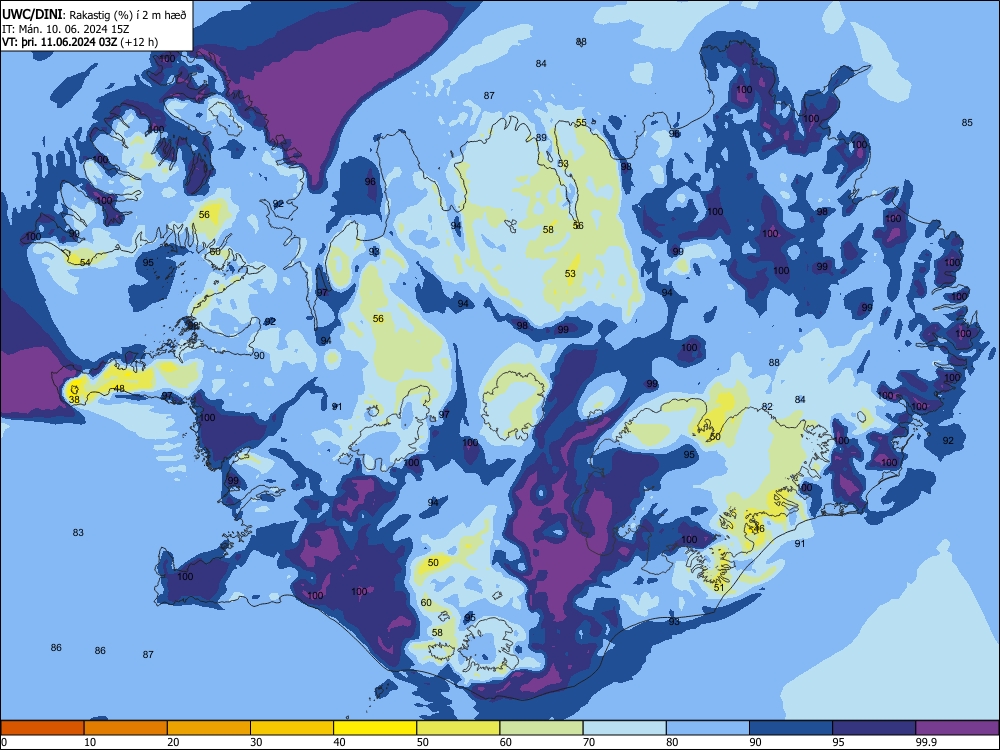The width and height of the screenshot is (1000, 750).
Task: Click the legend tick label '20'
Action: click(173, 742)
